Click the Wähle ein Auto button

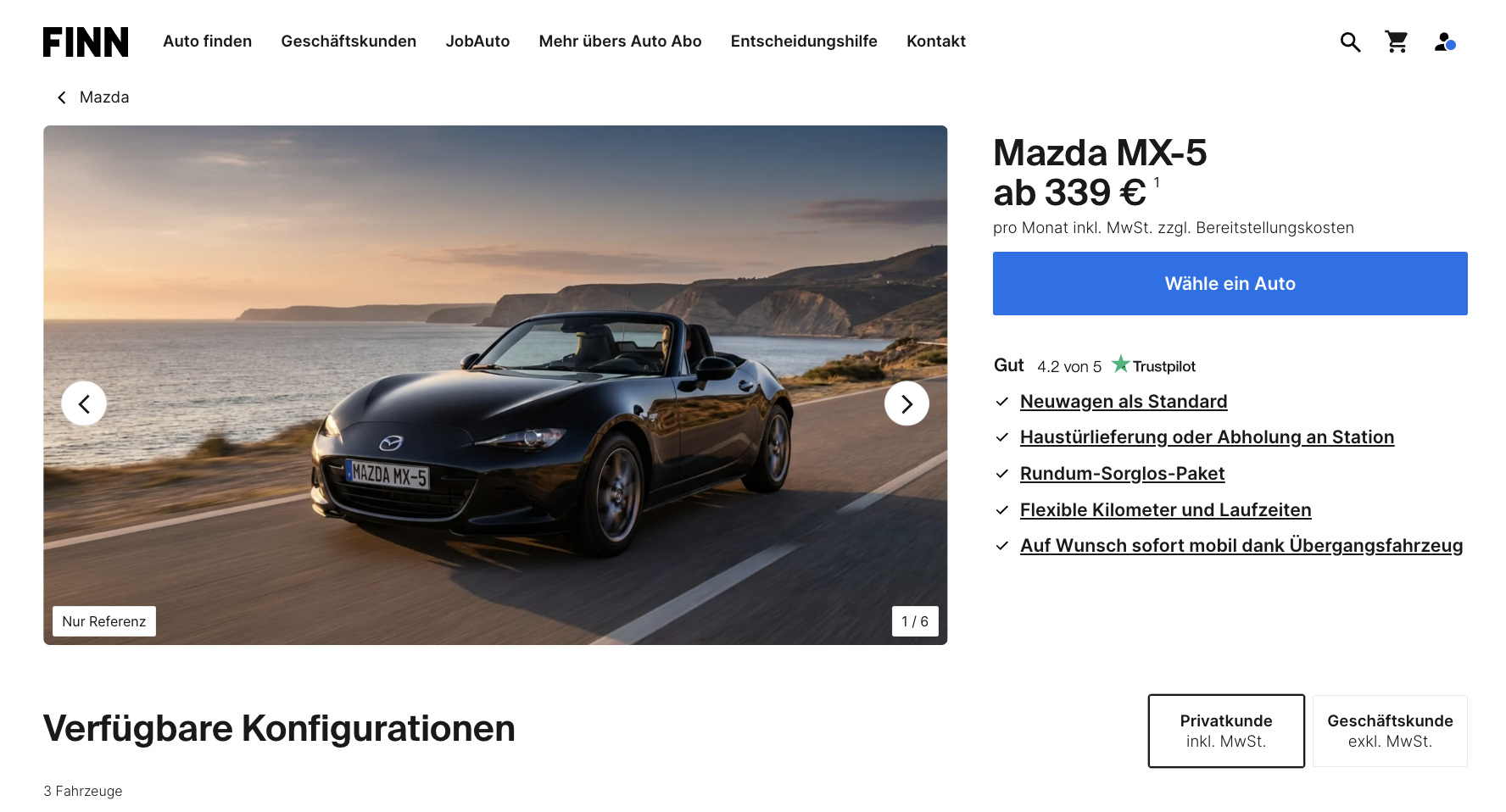tap(1230, 283)
